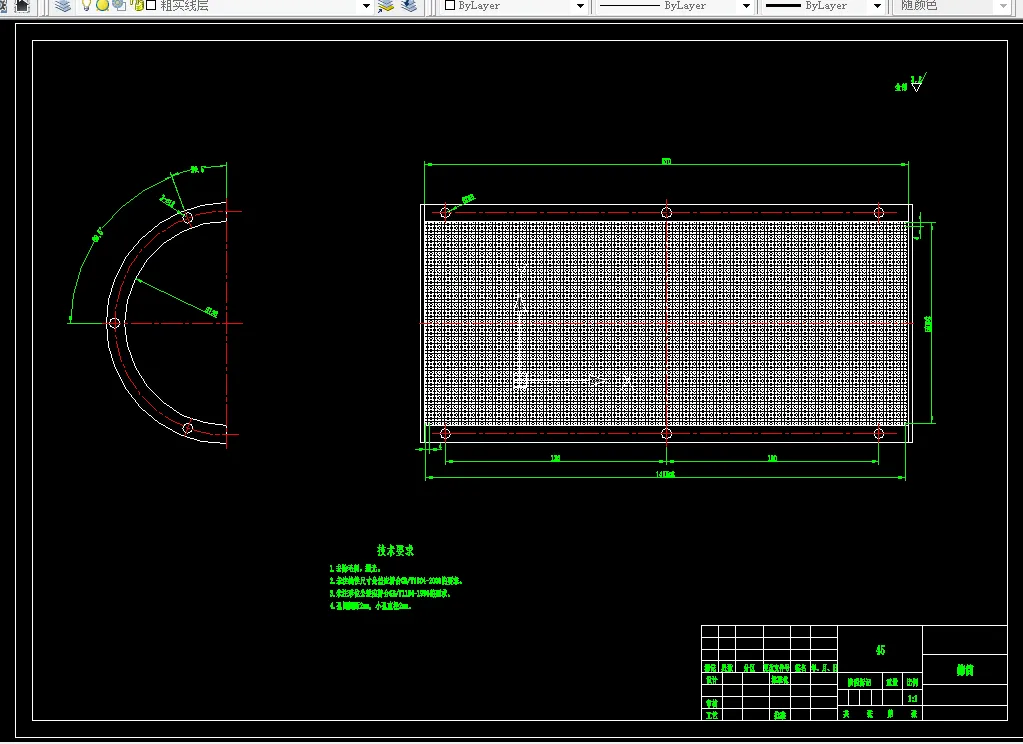
Task: Open the Layer Properties Manager icon
Action: pyautogui.click(x=63, y=6)
